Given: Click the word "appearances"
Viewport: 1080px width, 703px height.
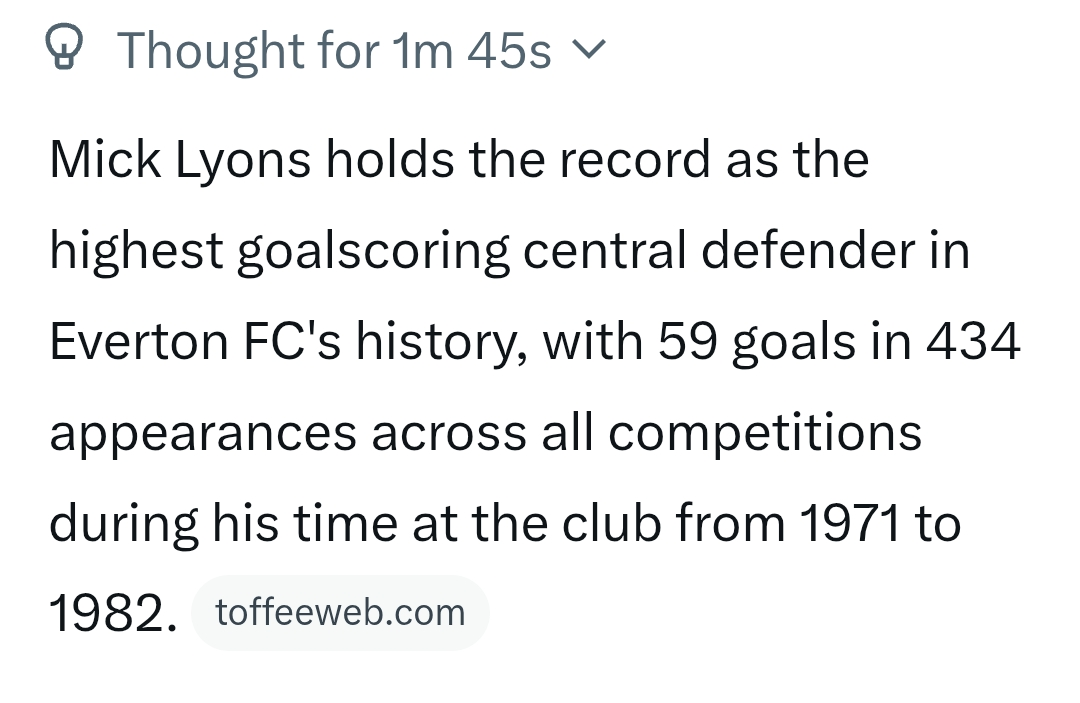Looking at the screenshot, I should 202,433.
